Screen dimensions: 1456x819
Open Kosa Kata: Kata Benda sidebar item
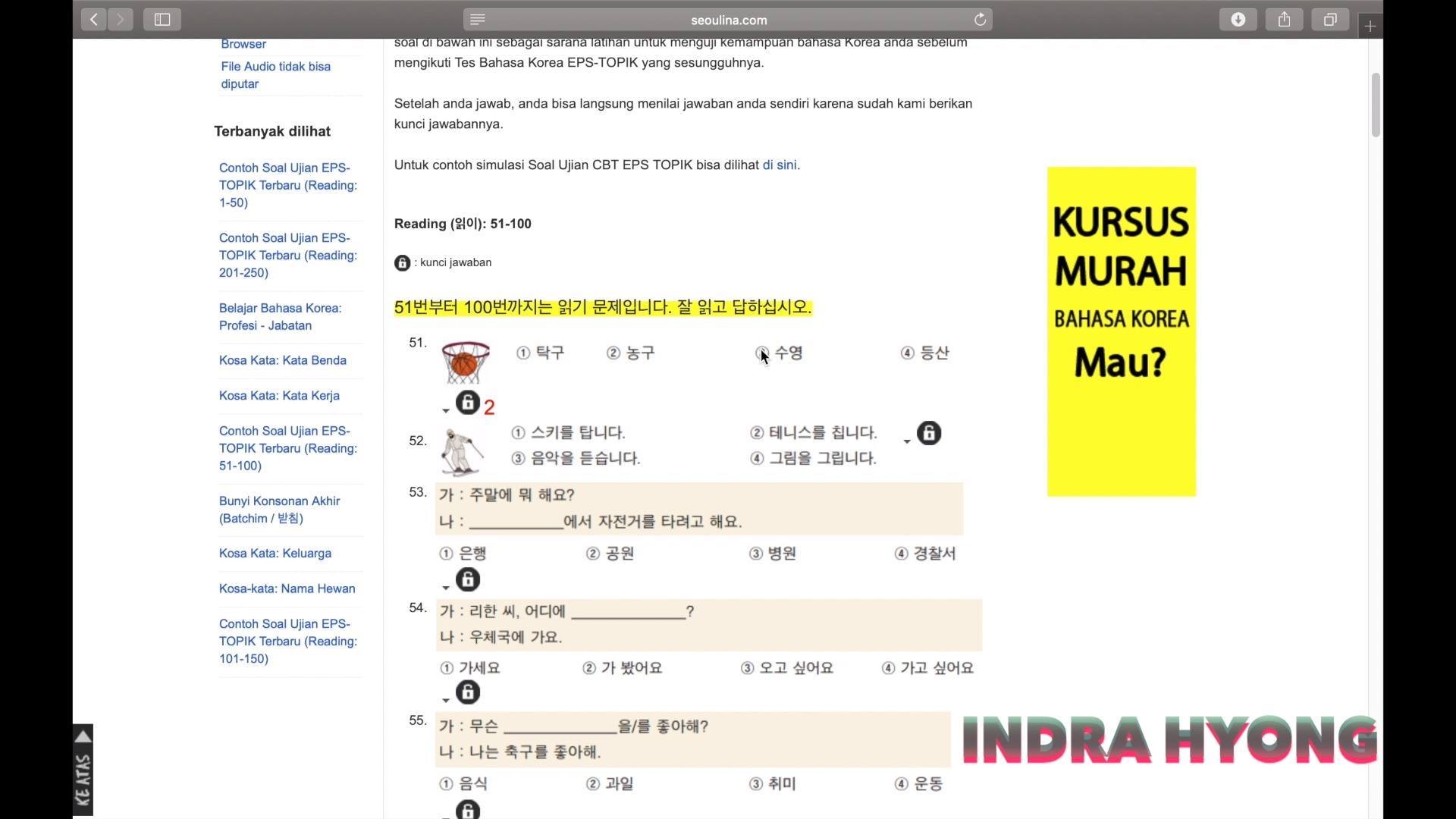(x=283, y=361)
